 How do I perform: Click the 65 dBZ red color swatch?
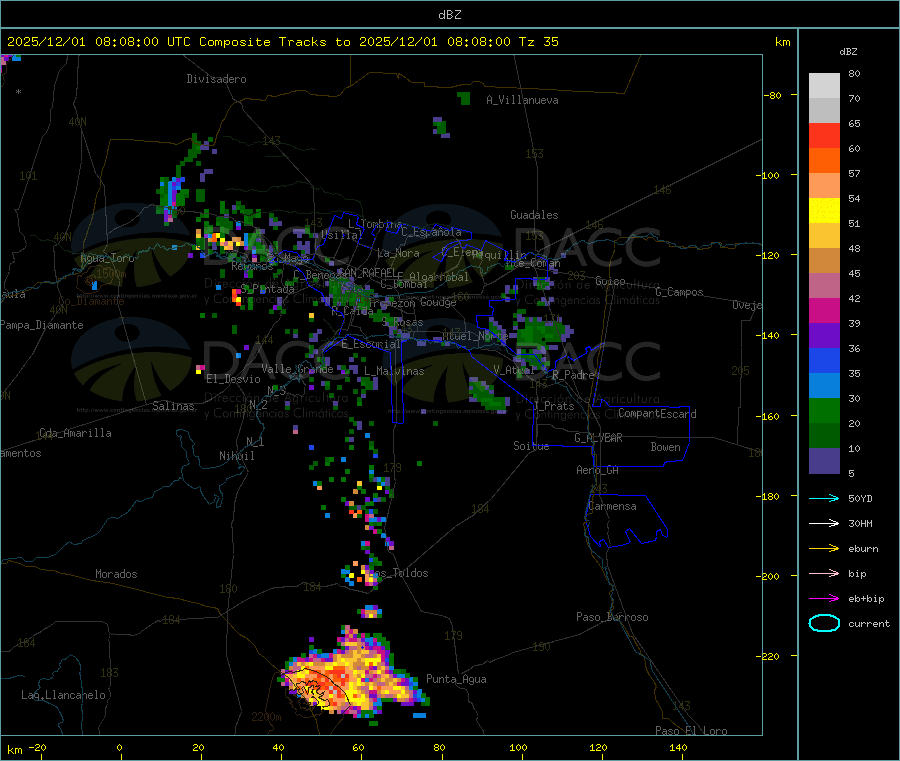tap(824, 135)
